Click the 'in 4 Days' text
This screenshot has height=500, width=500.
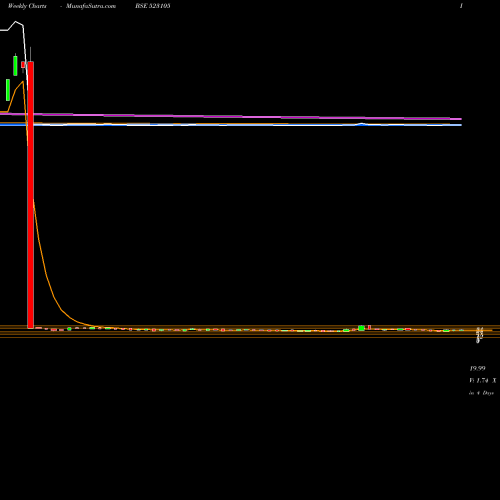481,393
